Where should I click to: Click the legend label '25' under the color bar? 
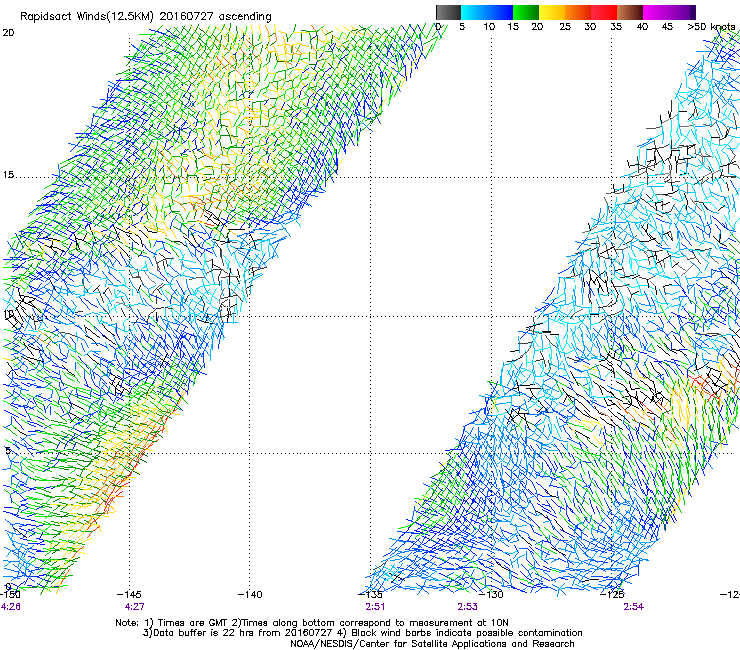click(x=565, y=26)
